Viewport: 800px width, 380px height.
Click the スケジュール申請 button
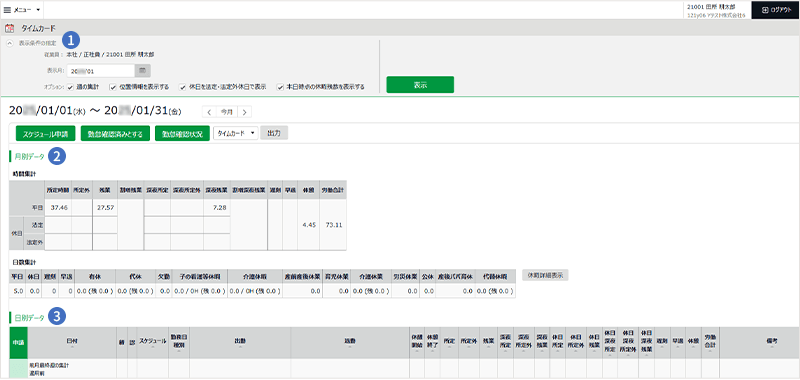click(46, 134)
